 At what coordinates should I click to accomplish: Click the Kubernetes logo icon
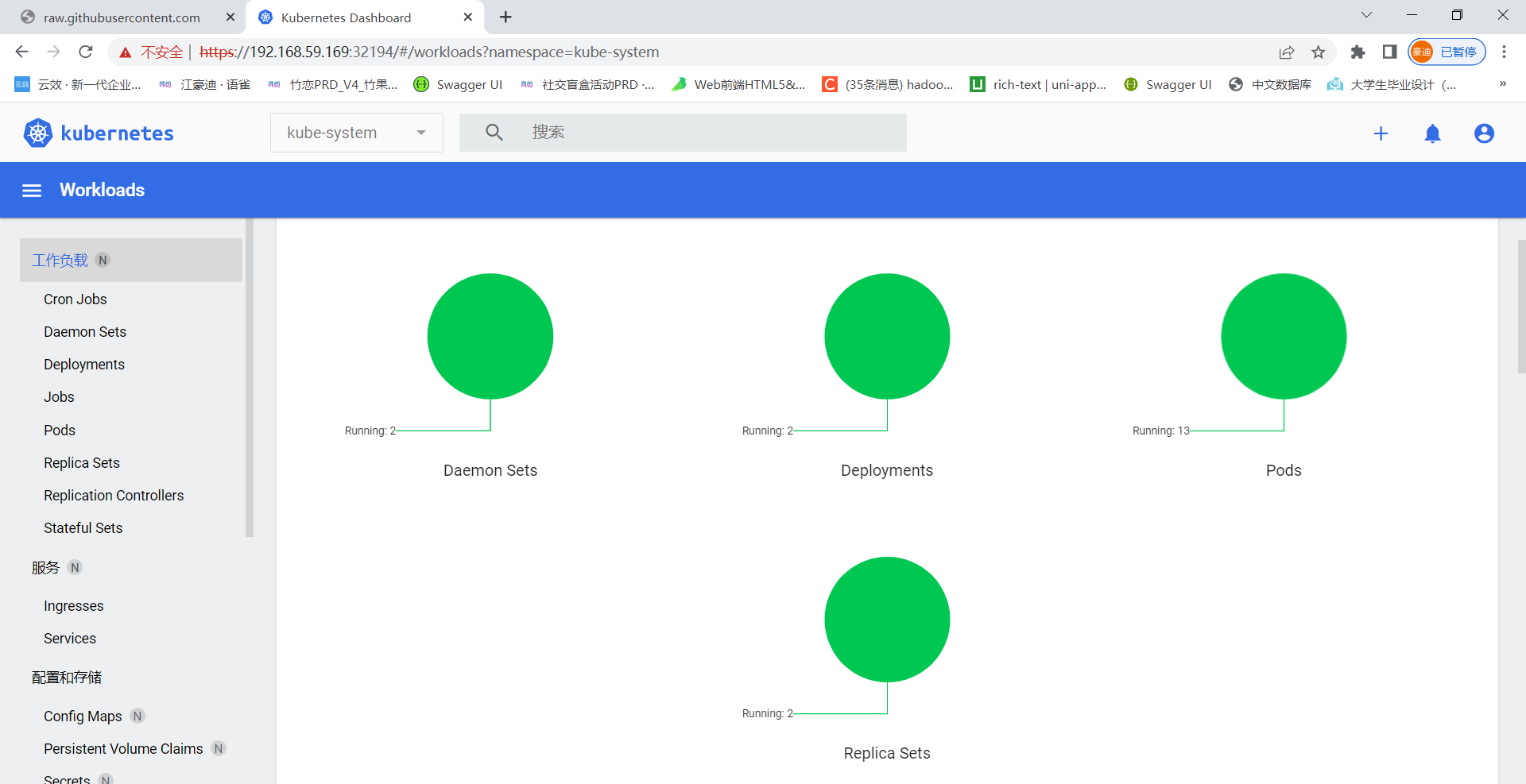coord(37,133)
